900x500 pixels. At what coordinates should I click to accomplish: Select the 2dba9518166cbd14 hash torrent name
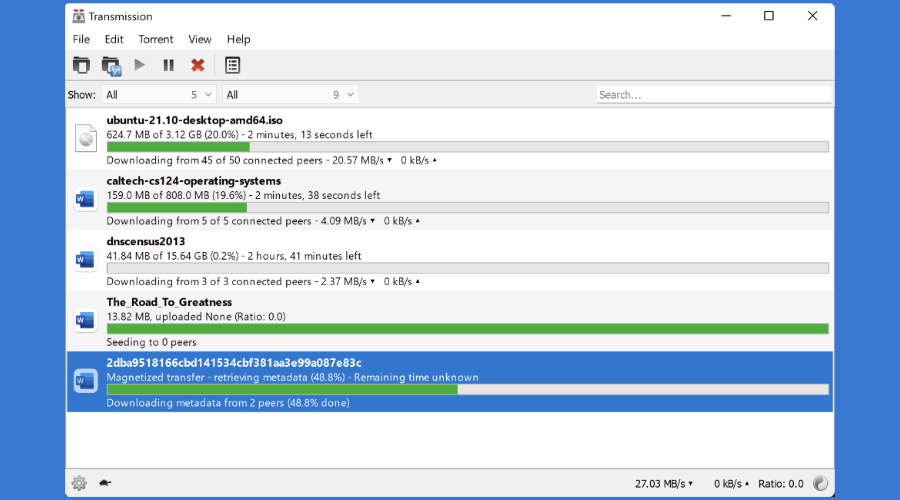point(234,363)
